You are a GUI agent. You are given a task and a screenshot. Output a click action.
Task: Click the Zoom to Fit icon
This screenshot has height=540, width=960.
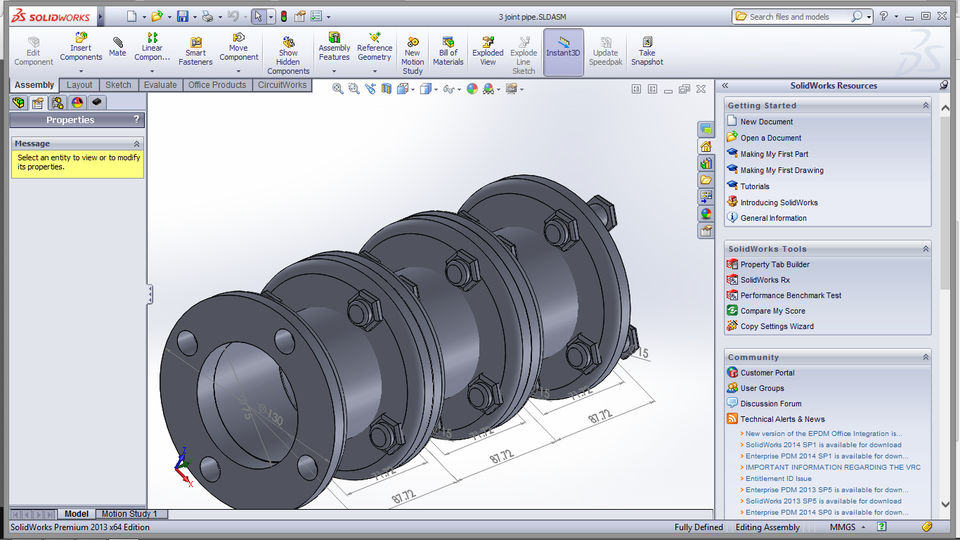pos(337,89)
